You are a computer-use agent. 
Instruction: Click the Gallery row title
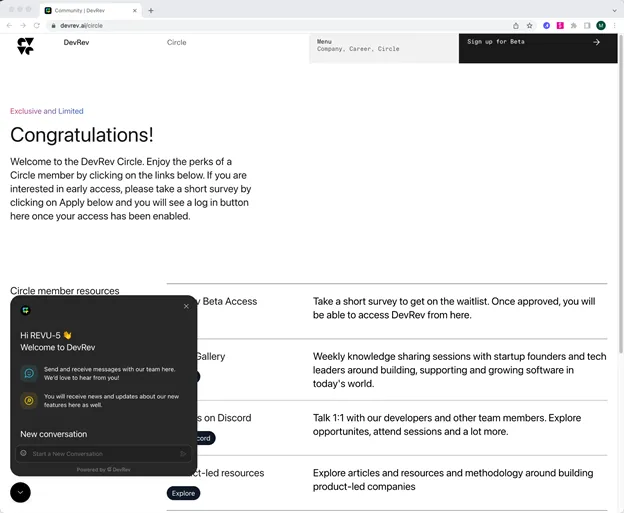point(211,356)
